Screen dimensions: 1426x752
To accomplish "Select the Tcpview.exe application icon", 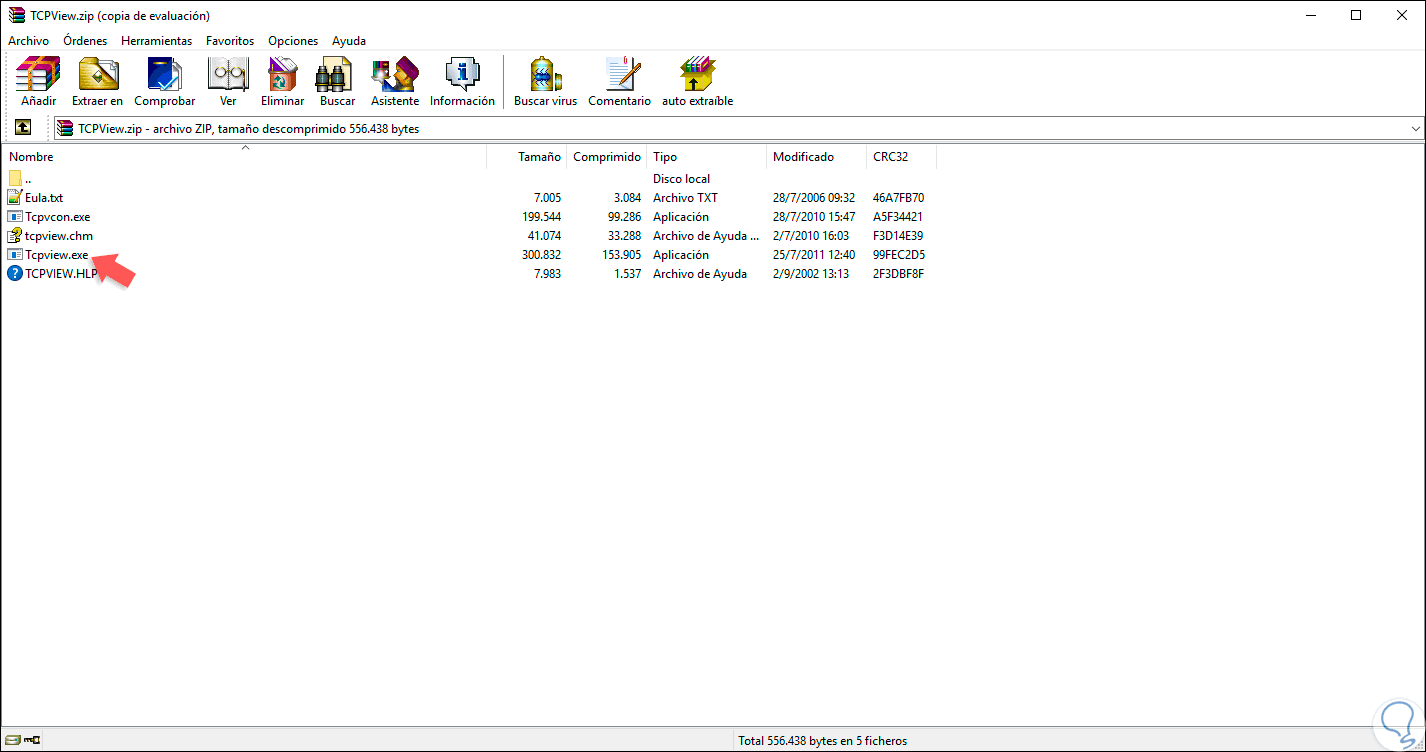I will click(14, 255).
